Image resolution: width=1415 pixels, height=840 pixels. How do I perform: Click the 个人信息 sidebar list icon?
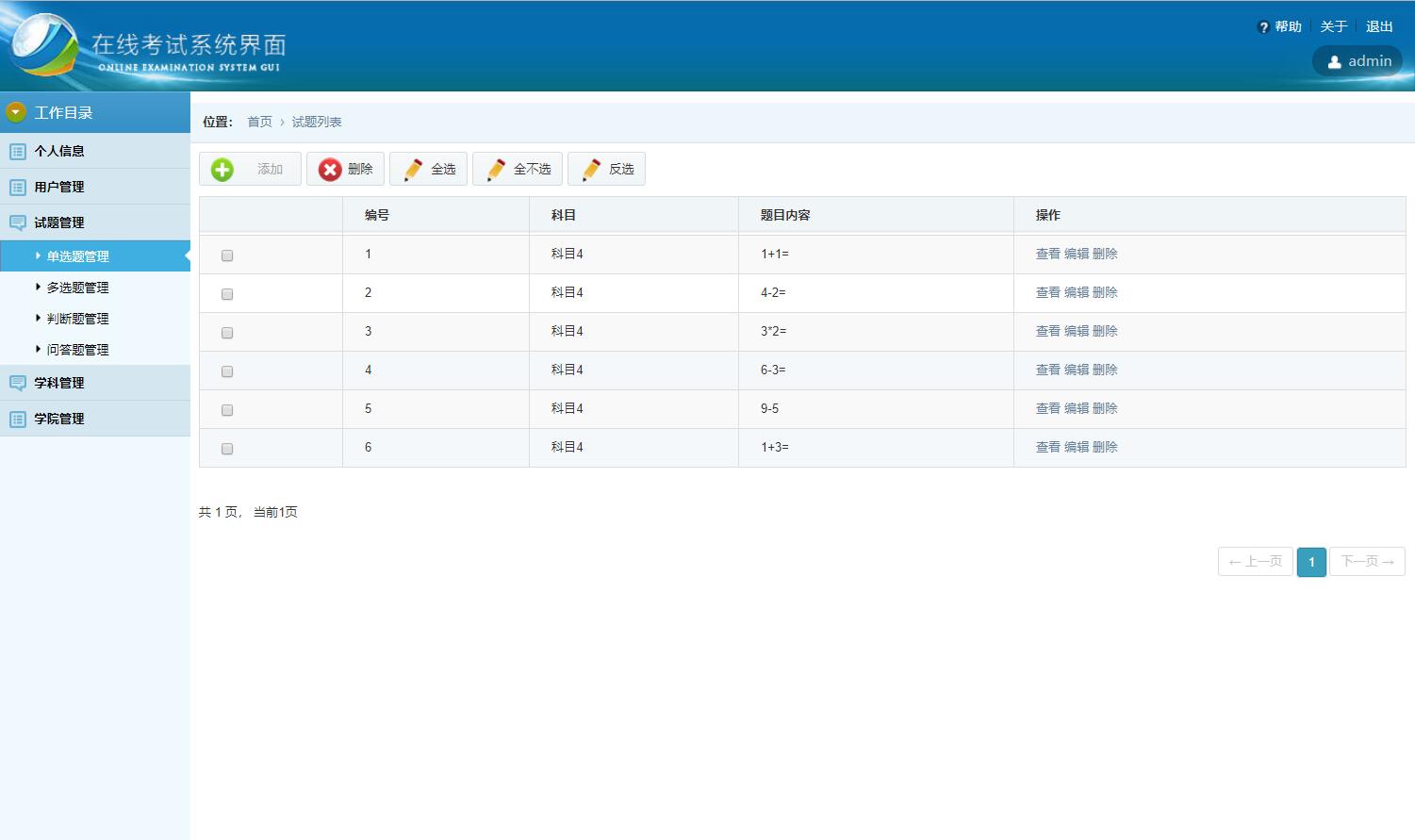pos(18,151)
